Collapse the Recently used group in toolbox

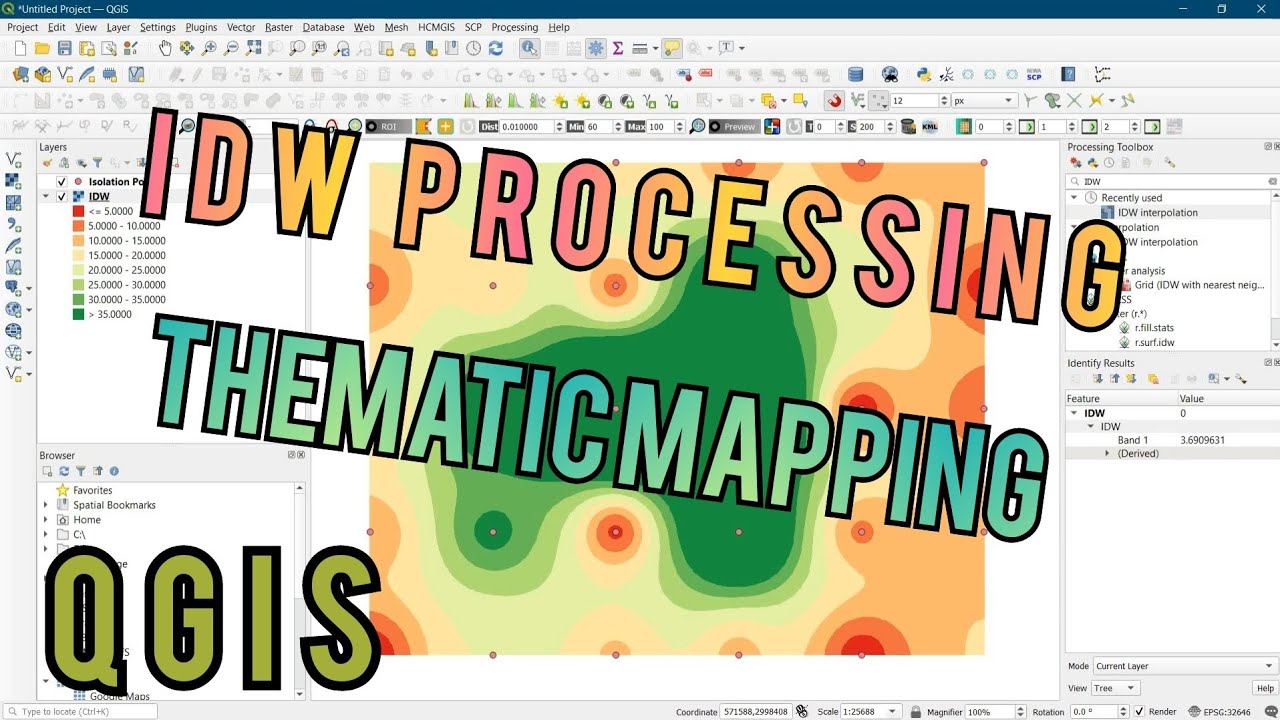coord(1075,198)
